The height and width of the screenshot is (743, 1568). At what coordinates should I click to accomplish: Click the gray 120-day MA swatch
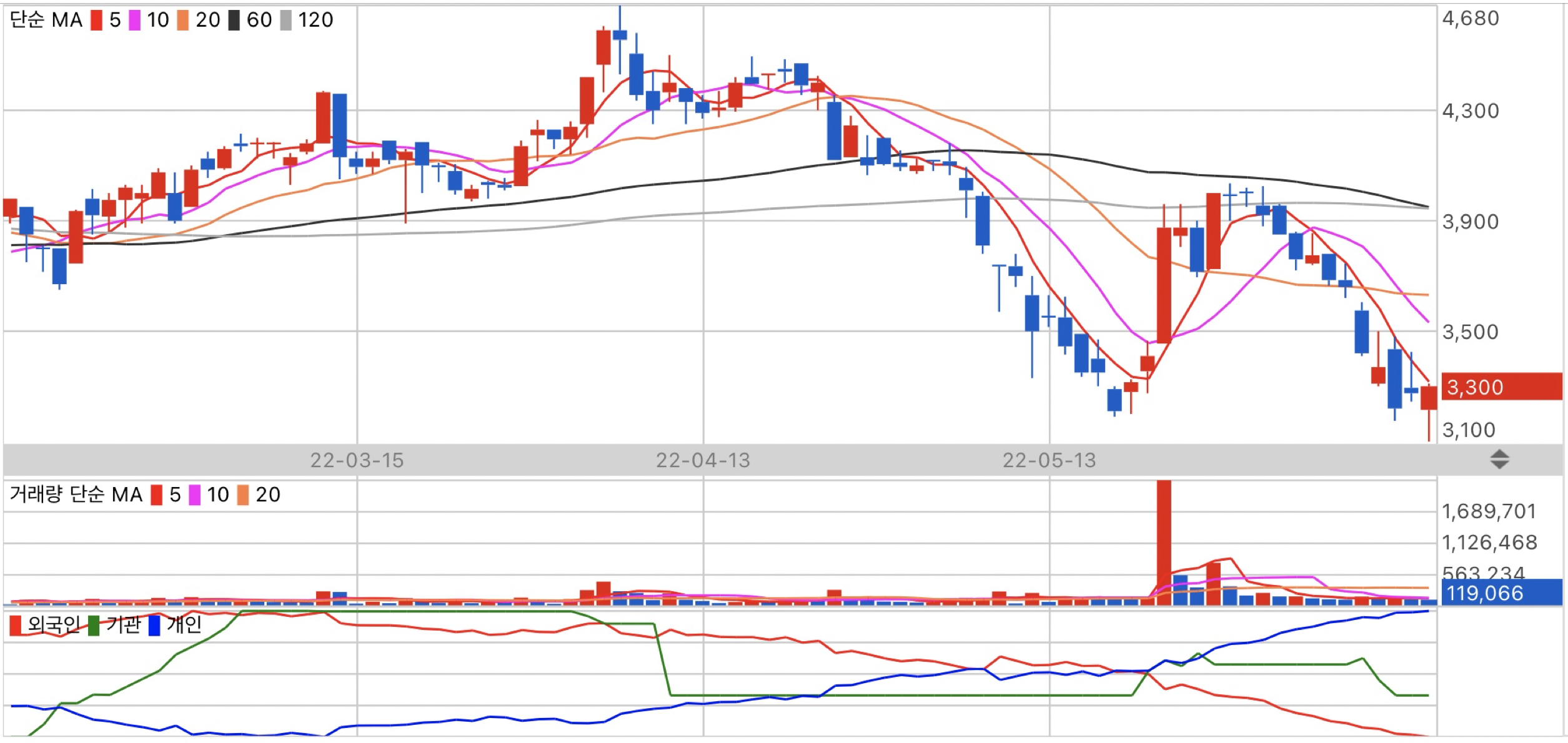pos(285,20)
